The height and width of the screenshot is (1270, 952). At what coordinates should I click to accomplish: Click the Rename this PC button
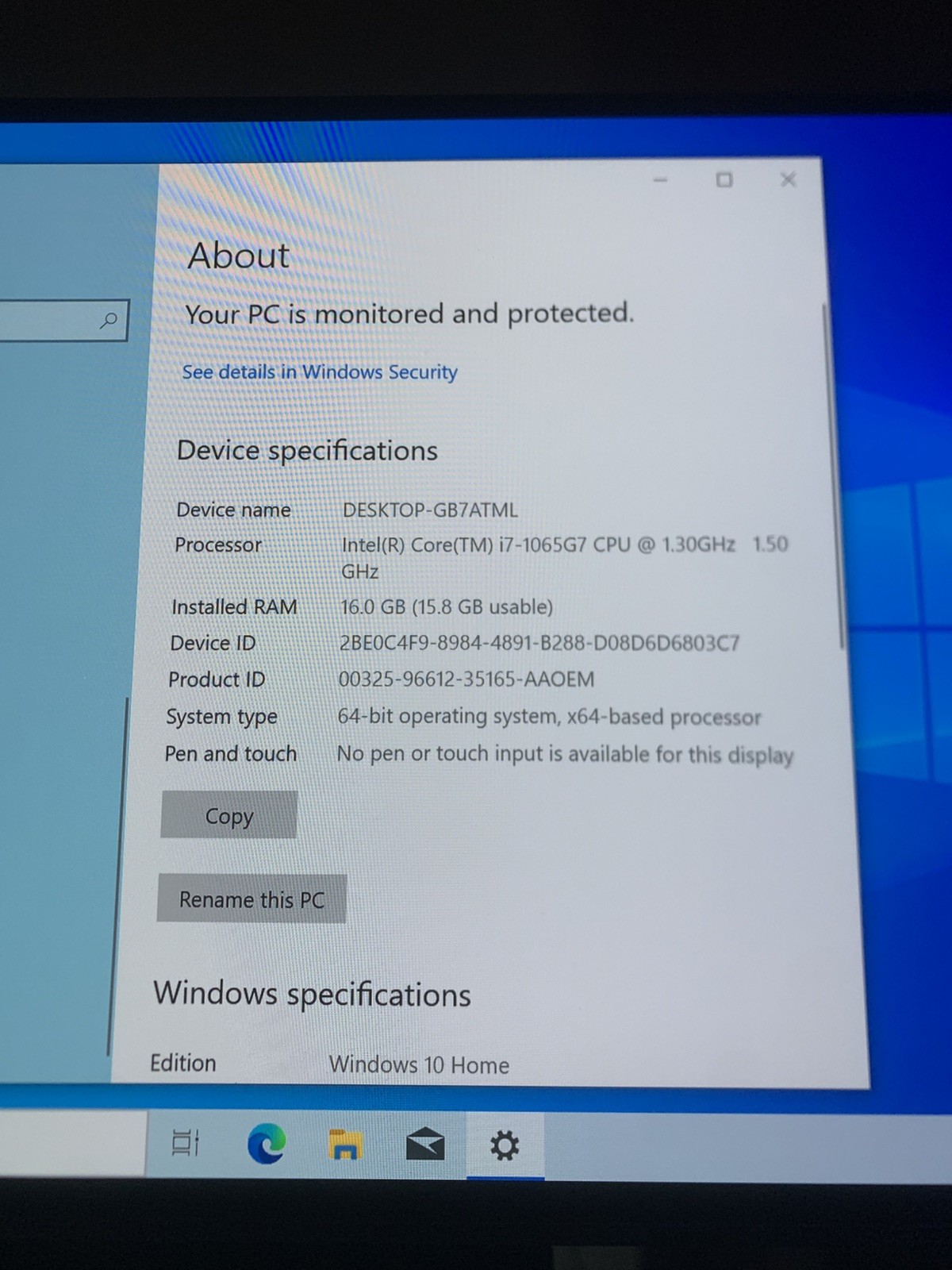coord(251,899)
